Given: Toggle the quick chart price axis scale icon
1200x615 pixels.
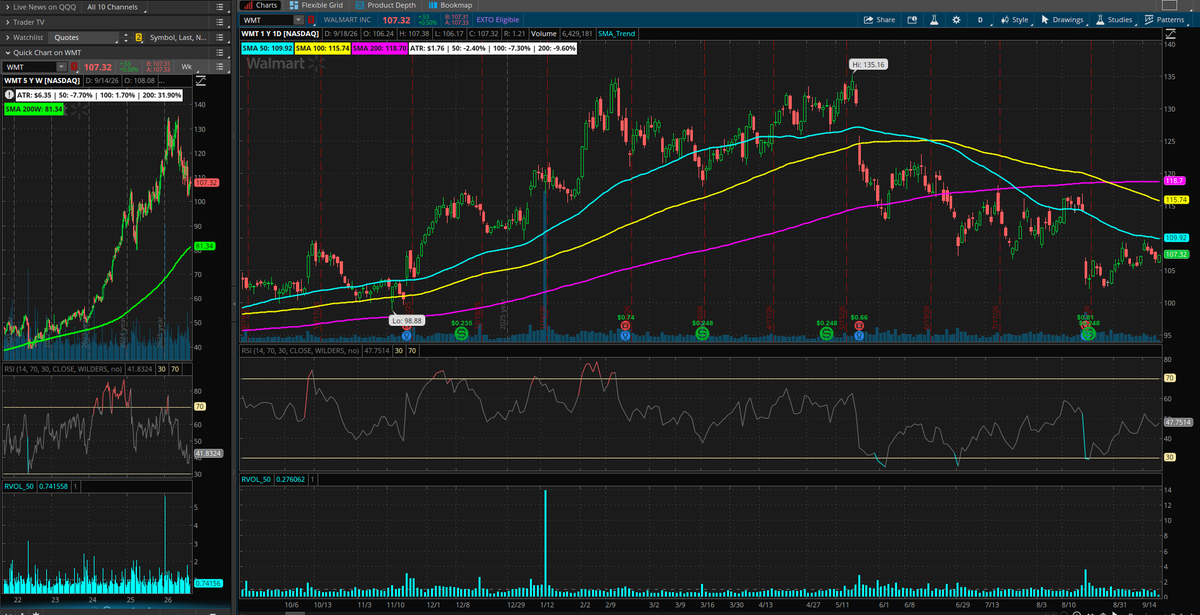Looking at the screenshot, I should 200,81.
